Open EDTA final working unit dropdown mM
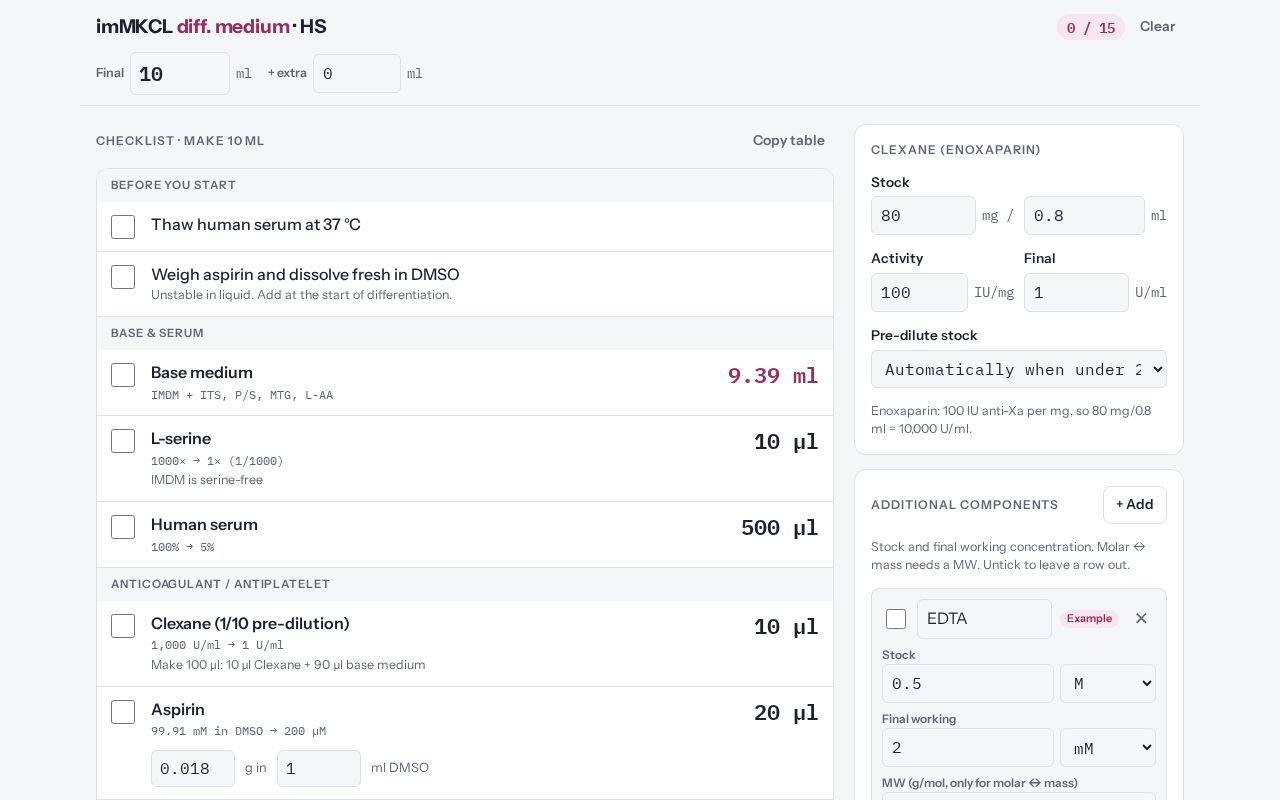This screenshot has width=1280, height=800. click(x=1108, y=748)
